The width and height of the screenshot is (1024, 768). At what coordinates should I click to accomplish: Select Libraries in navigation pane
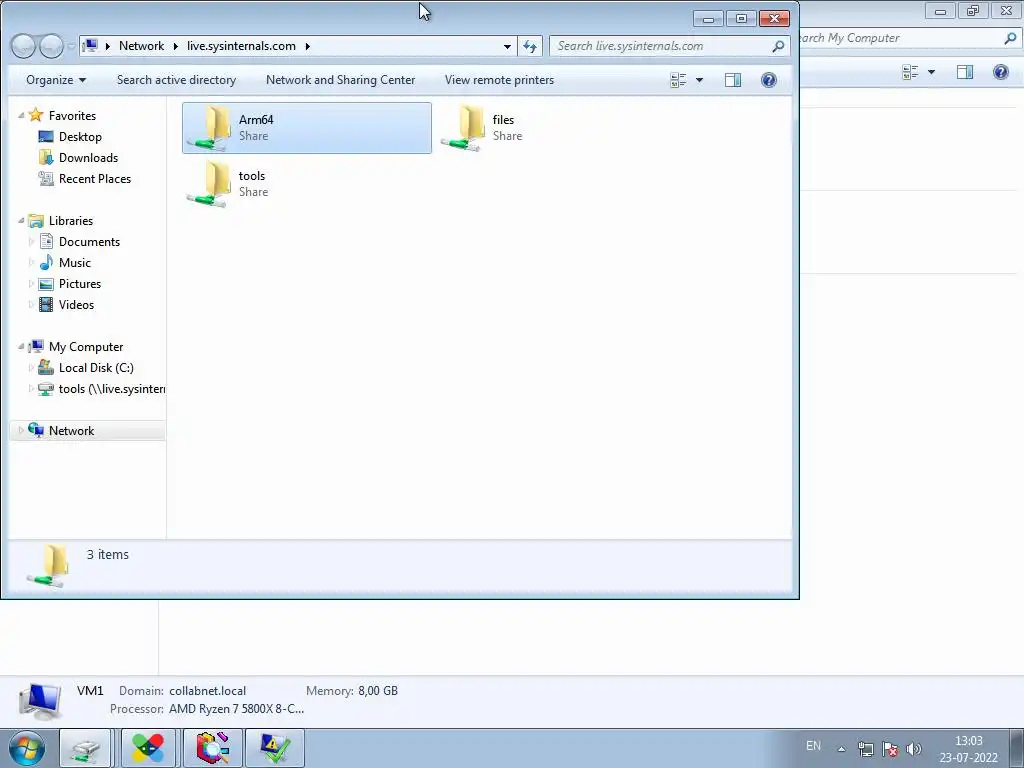(x=71, y=221)
